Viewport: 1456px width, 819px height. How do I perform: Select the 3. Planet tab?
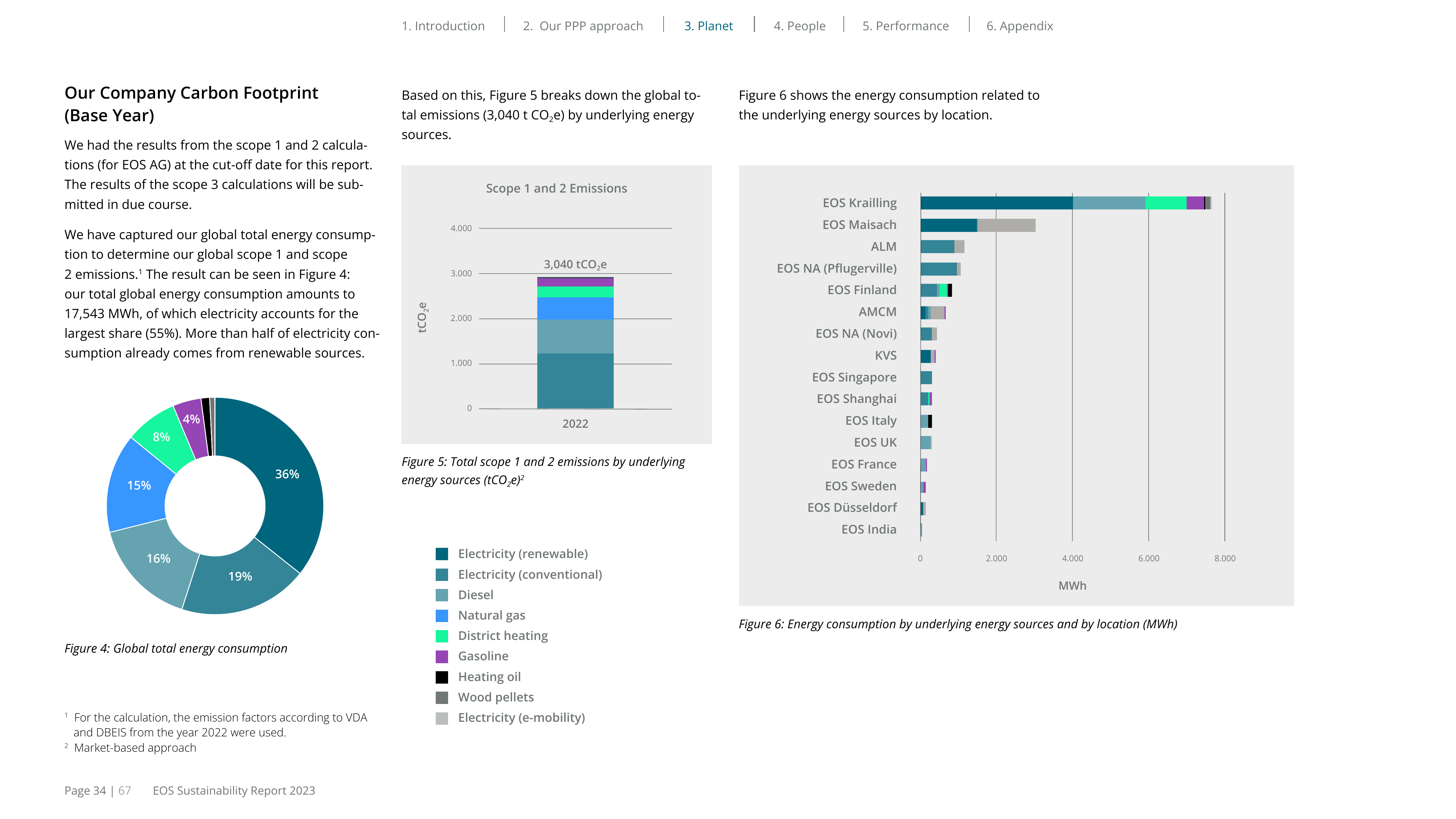tap(708, 26)
